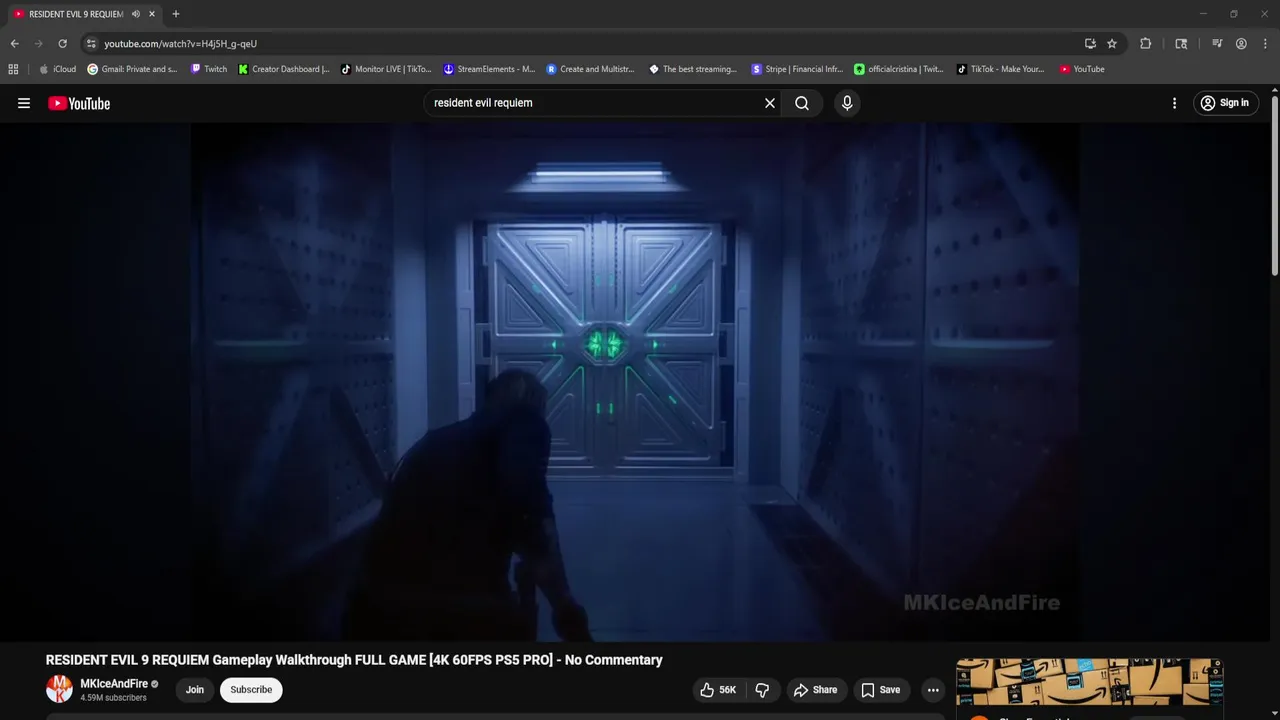
Task: Open YouTube settings three-dot menu
Action: [x=1174, y=103]
